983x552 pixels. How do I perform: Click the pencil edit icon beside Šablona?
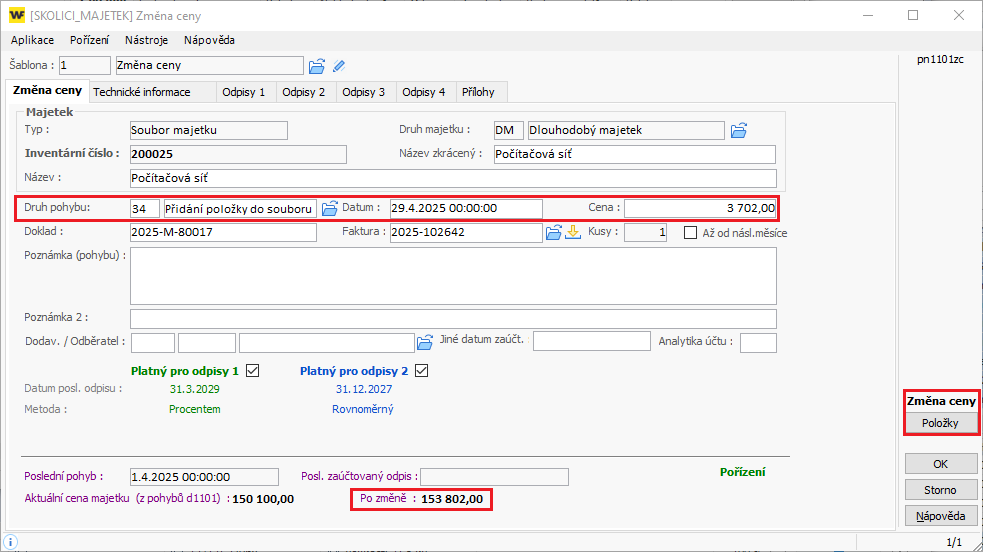339,66
